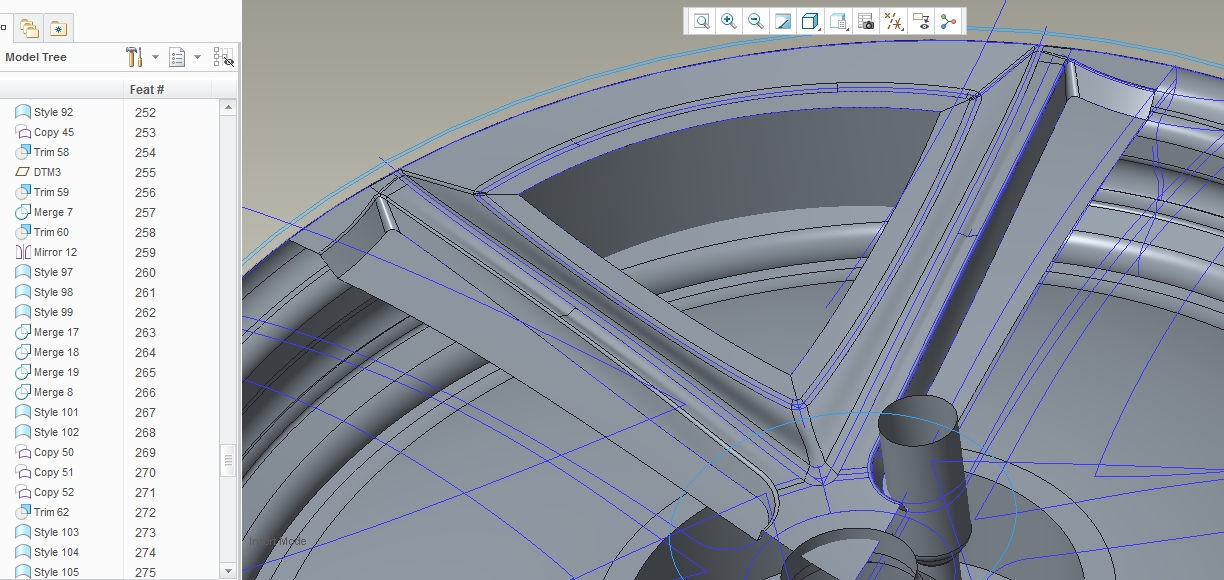Open the Model Tree show options list icon
This screenshot has height=580, width=1224.
178,57
